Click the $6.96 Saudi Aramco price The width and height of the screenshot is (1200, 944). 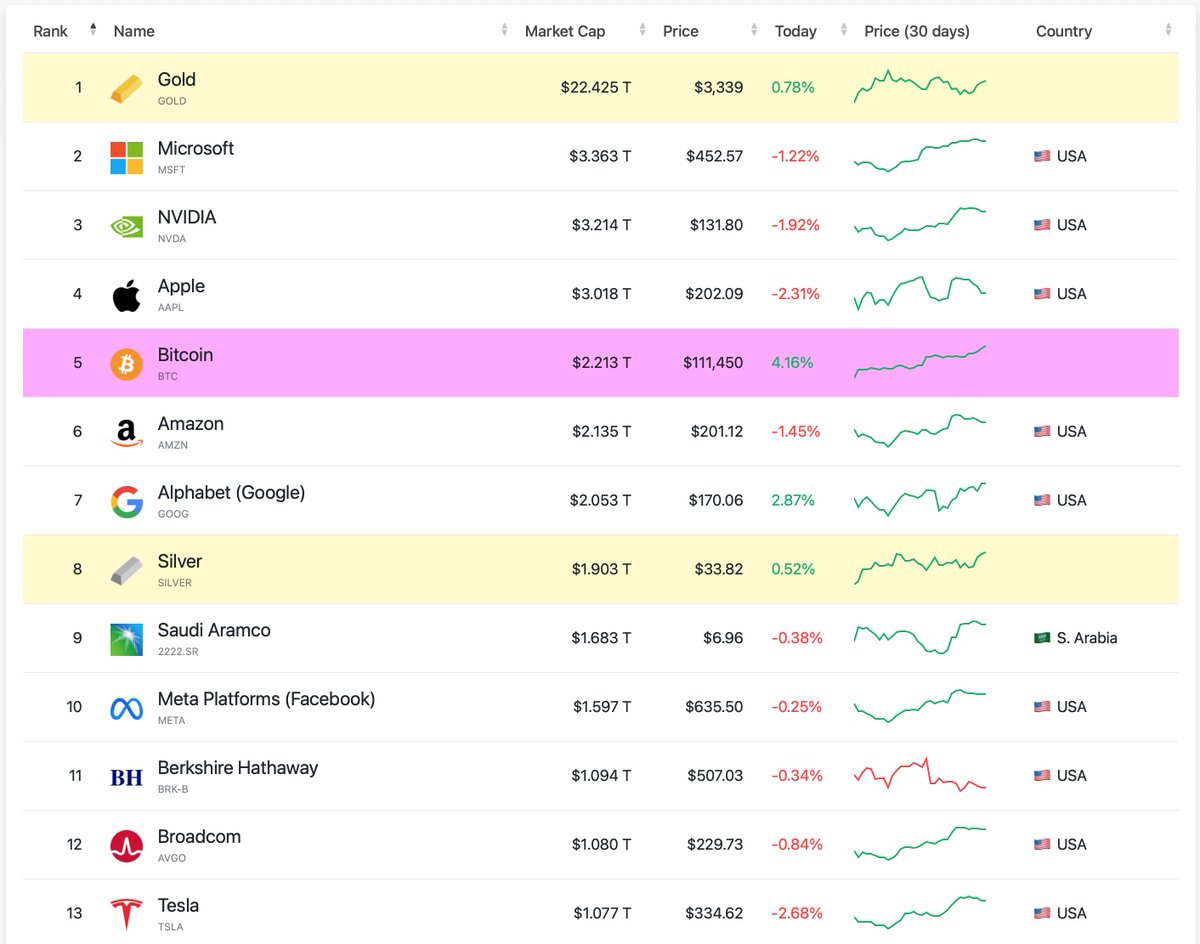pos(722,638)
